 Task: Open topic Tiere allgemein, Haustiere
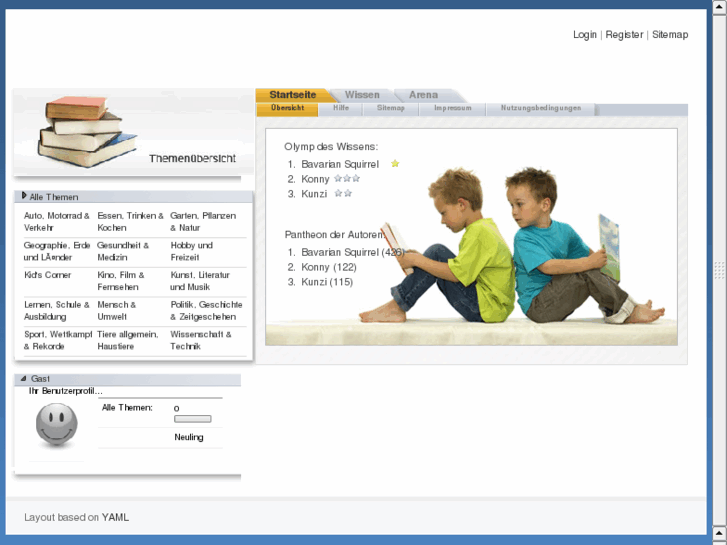coord(128,340)
